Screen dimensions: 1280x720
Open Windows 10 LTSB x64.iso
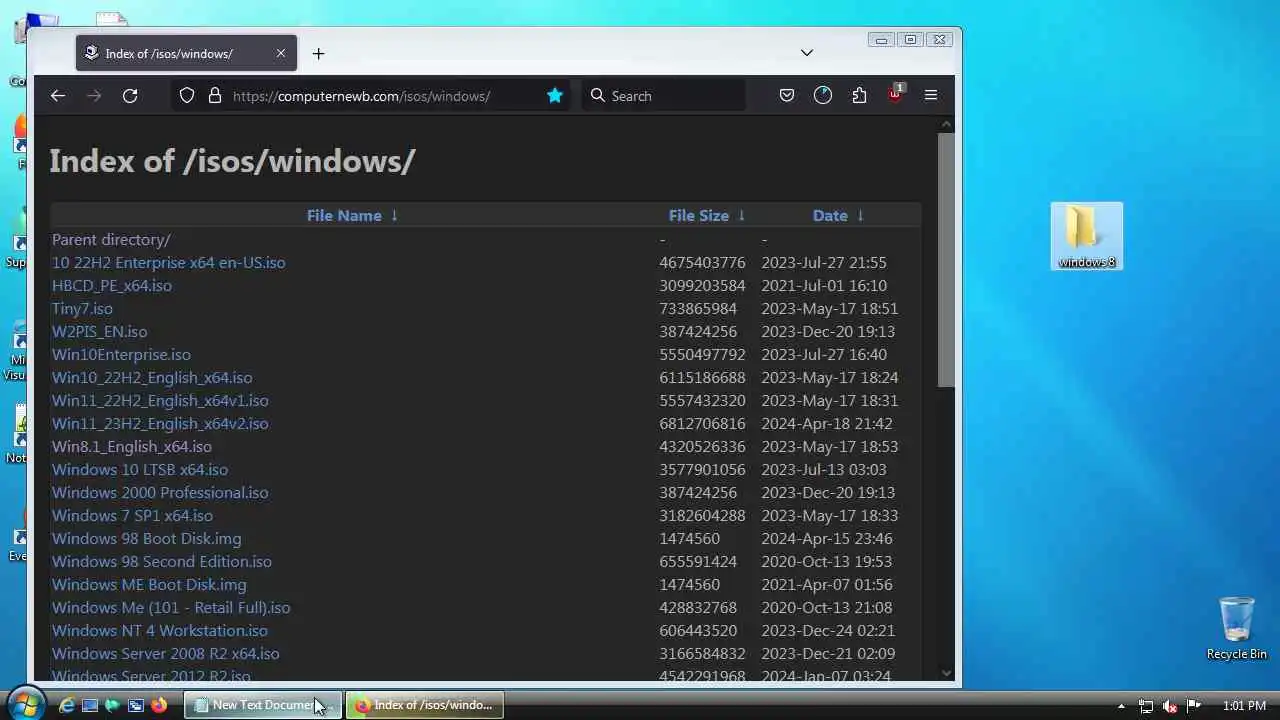pyautogui.click(x=140, y=470)
